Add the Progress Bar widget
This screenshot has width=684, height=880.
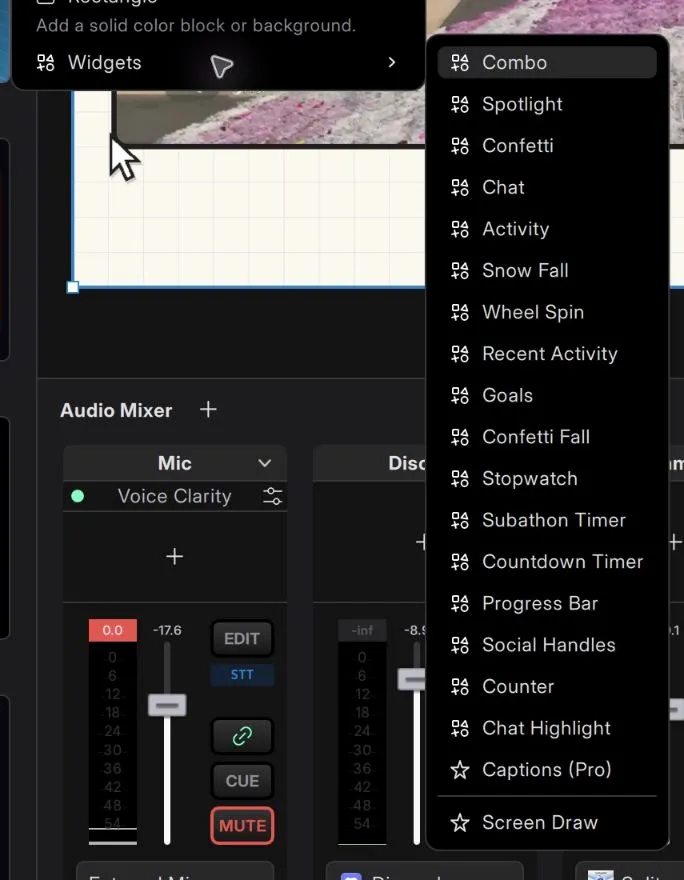pyautogui.click(x=547, y=603)
